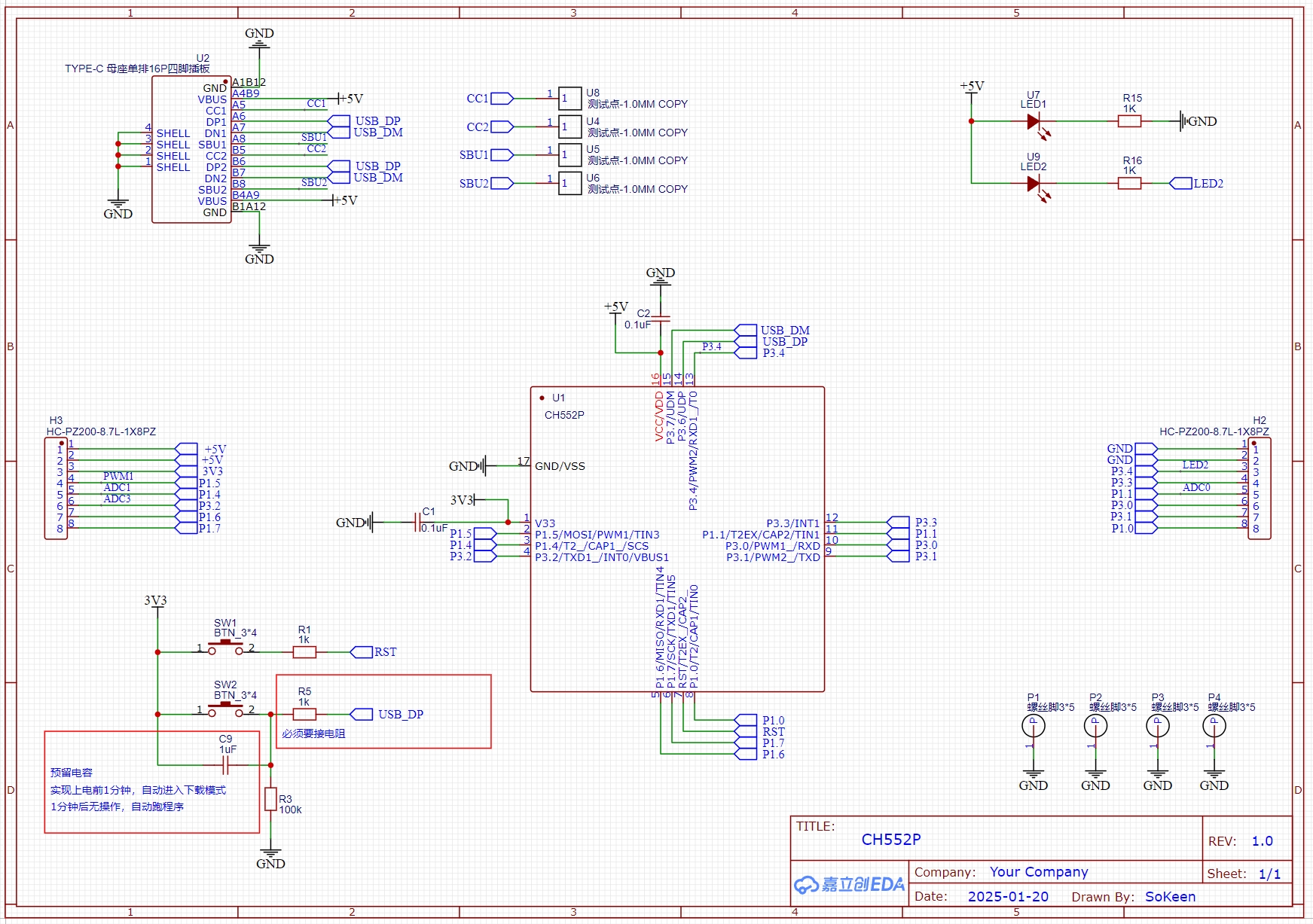Click the U1 CH552P chip designator

pos(558,398)
